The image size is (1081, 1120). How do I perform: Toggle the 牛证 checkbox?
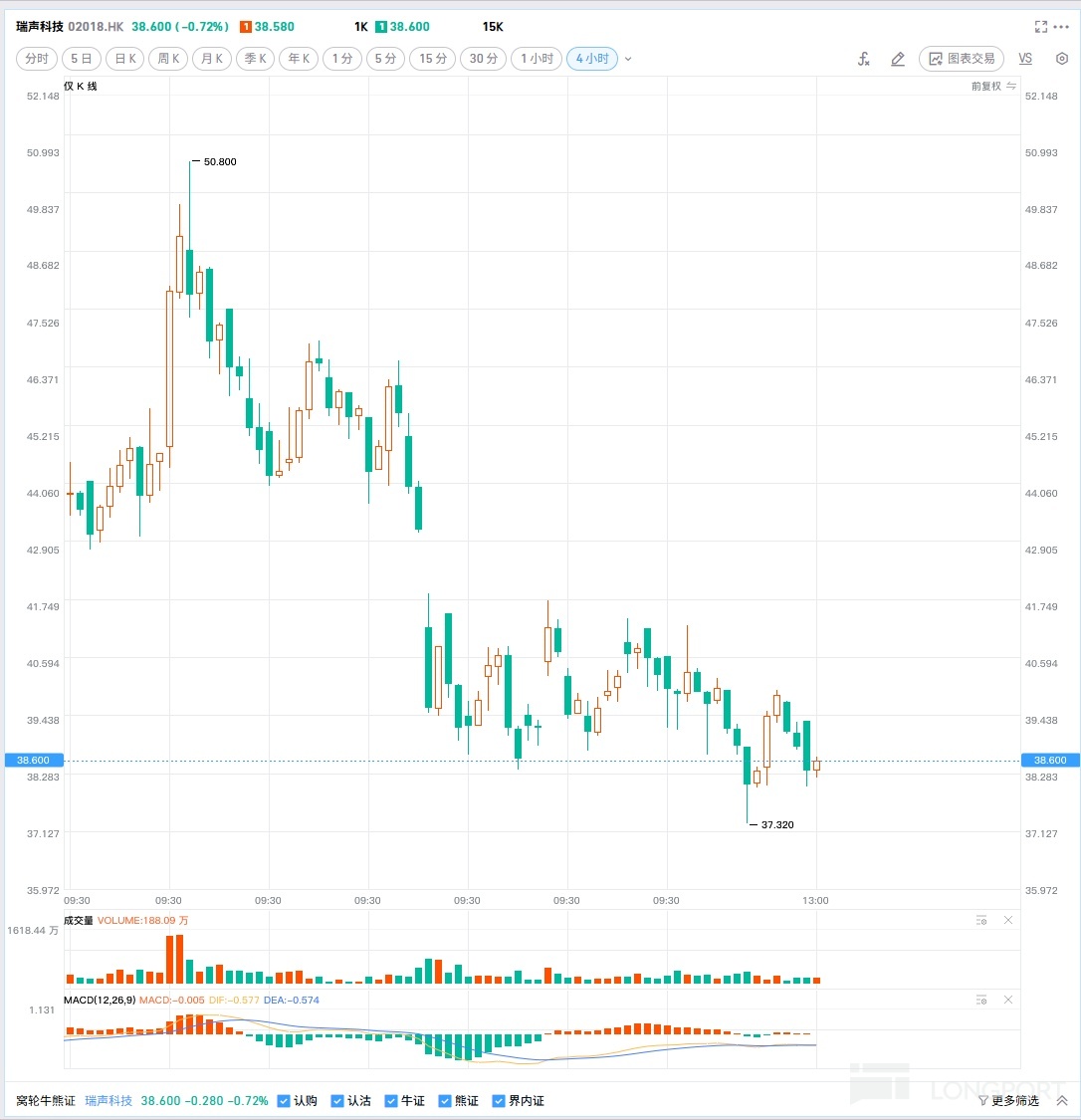click(391, 1101)
